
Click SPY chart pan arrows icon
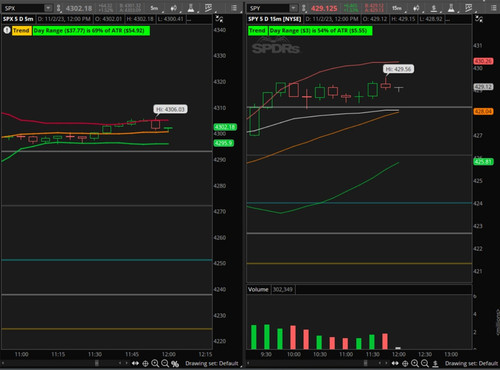[395, 364]
